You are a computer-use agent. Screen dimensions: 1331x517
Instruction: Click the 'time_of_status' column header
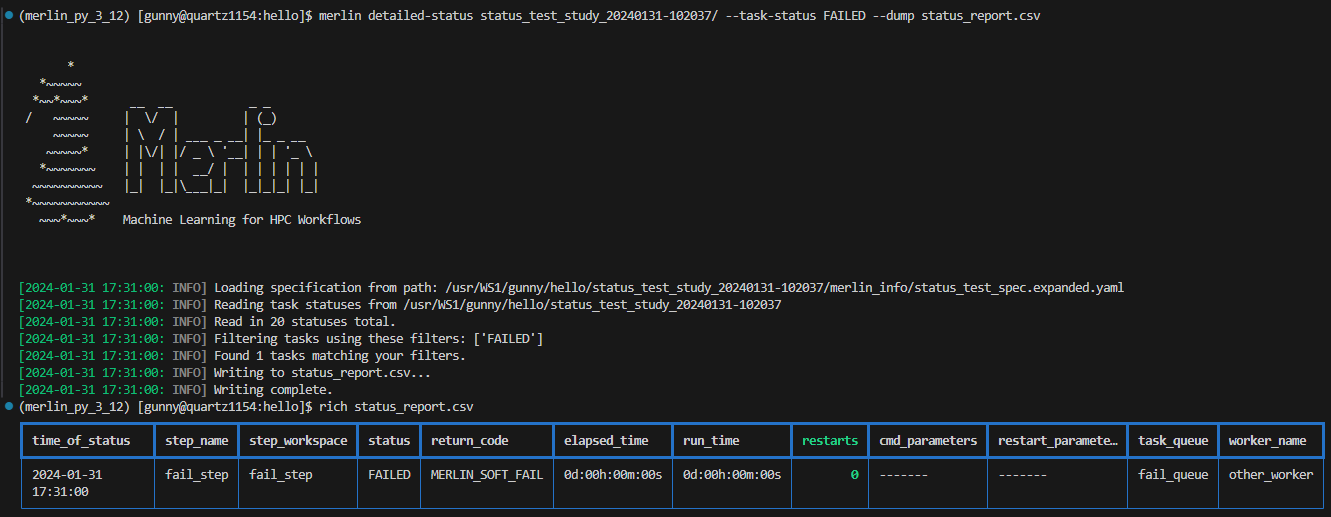[82, 441]
